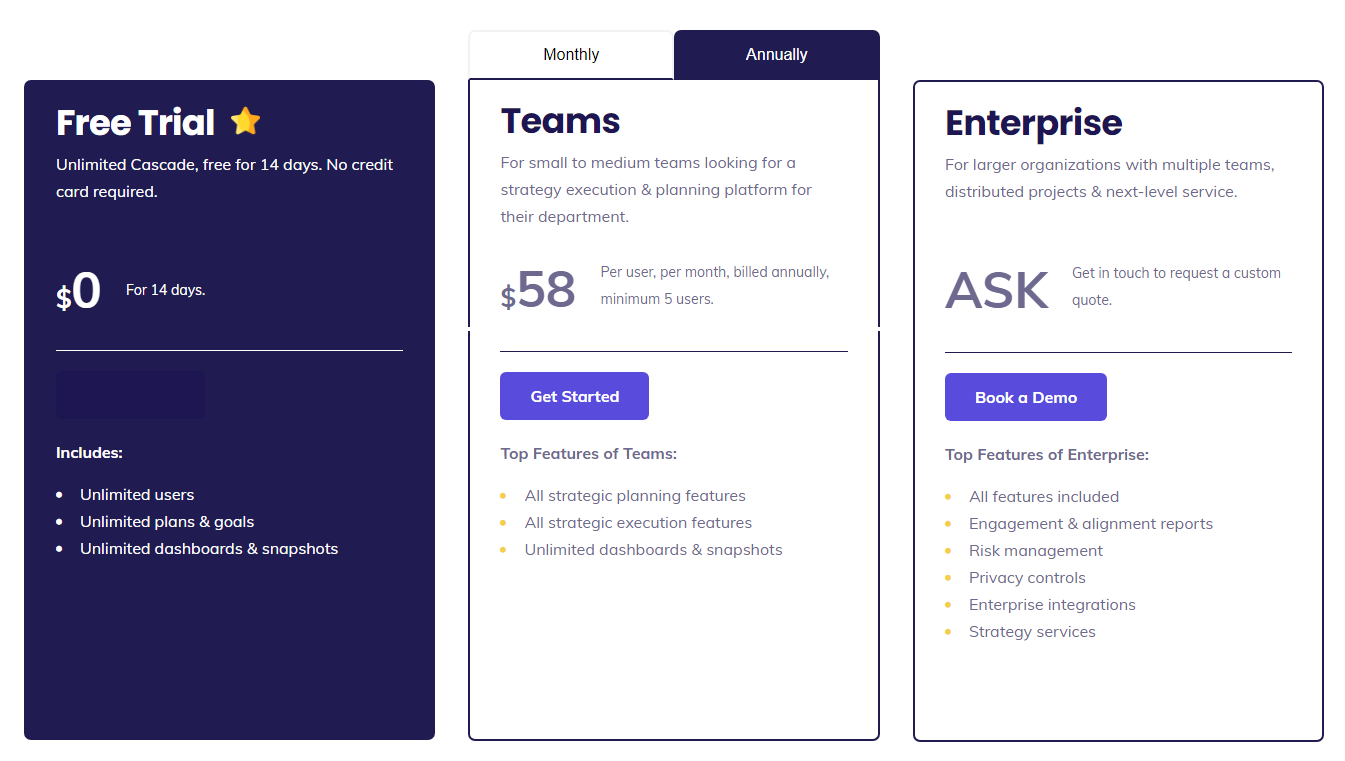Switch to the Monthly billing tab
This screenshot has height=761, width=1345.
(571, 55)
